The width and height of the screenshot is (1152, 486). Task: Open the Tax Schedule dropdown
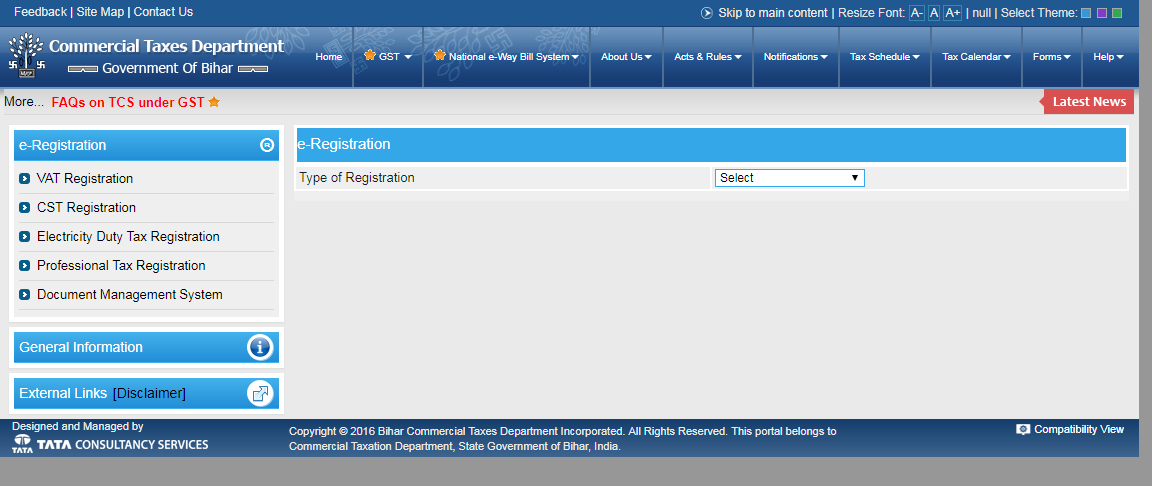pos(885,57)
